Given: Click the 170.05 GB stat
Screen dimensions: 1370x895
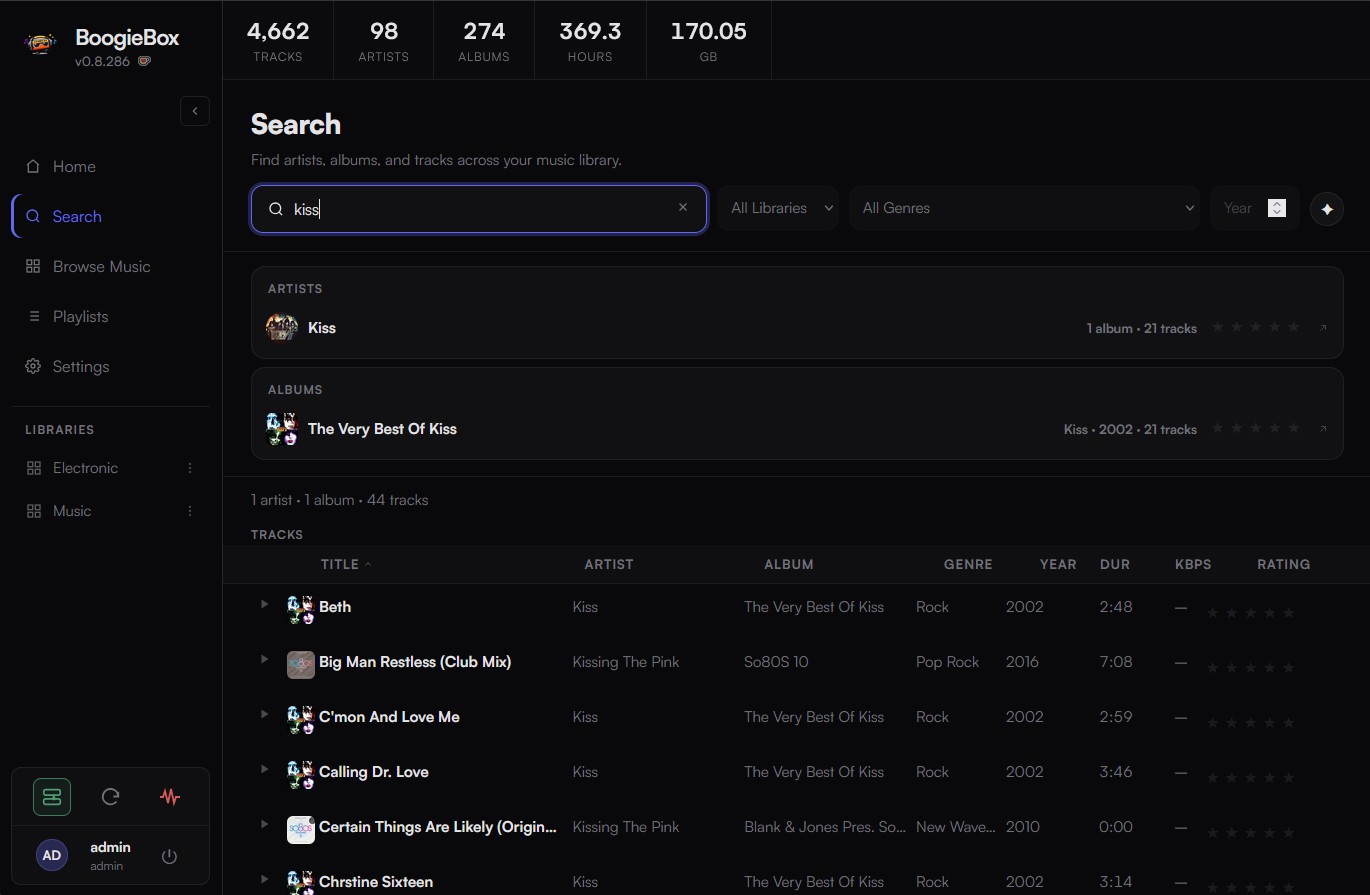Looking at the screenshot, I should coord(708,40).
